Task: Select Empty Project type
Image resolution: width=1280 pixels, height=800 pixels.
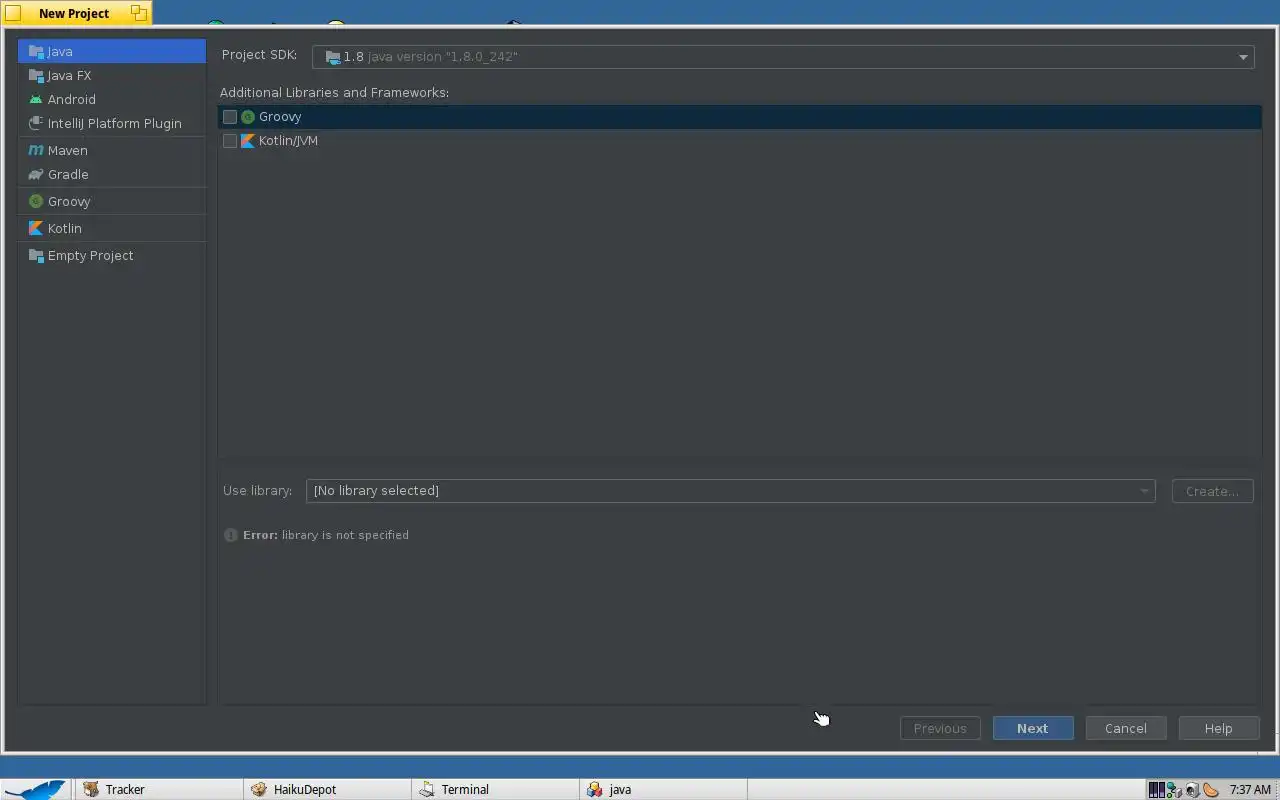Action: click(113, 255)
